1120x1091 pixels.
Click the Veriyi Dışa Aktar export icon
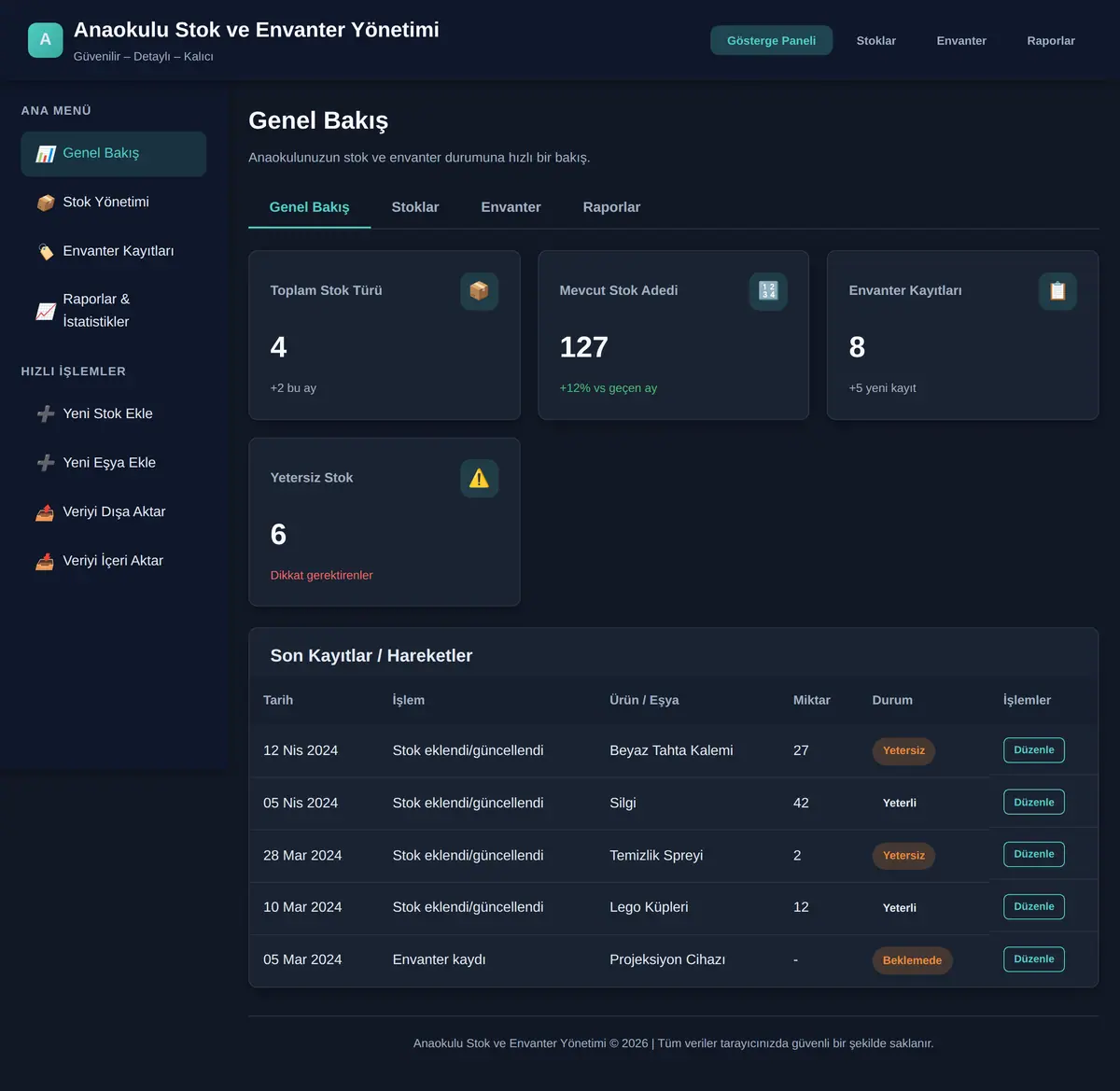pyautogui.click(x=46, y=512)
